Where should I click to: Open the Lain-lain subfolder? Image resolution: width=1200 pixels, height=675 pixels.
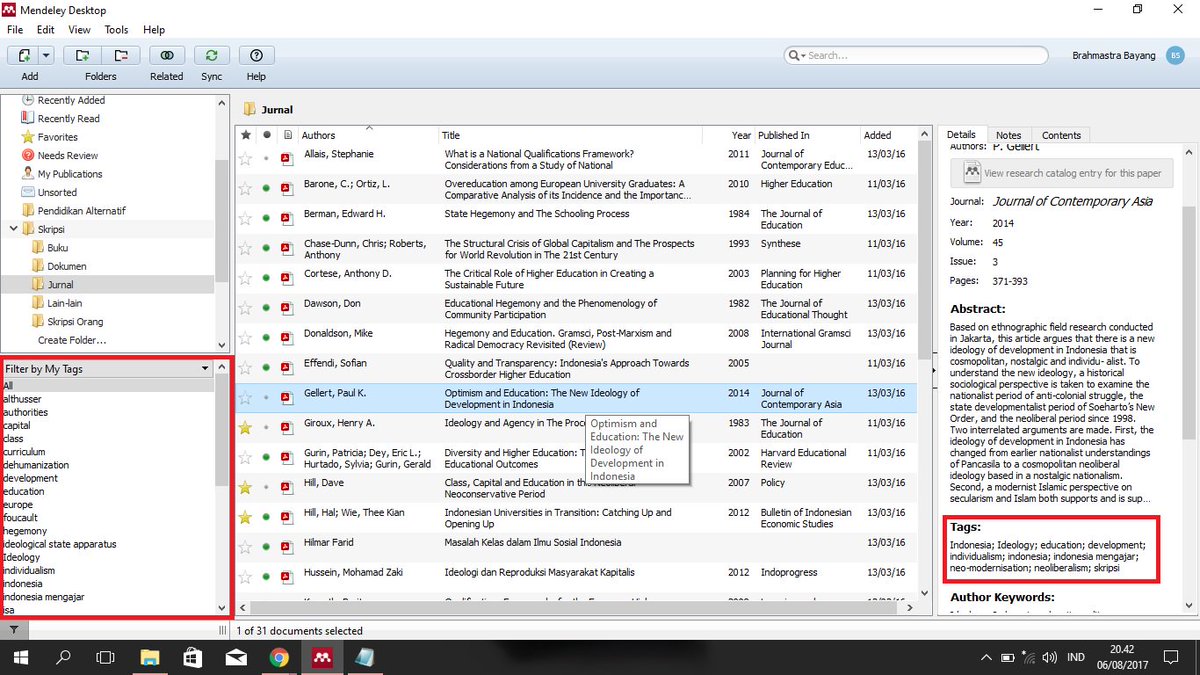pyautogui.click(x=64, y=303)
